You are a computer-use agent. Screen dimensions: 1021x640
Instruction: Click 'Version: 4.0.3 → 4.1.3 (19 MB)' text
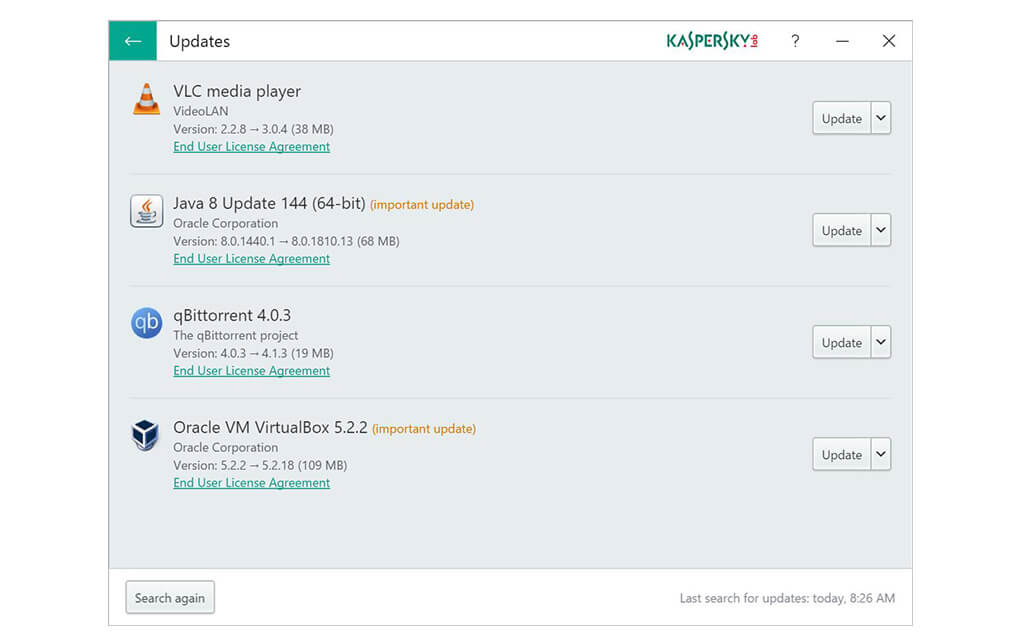pyautogui.click(x=253, y=353)
